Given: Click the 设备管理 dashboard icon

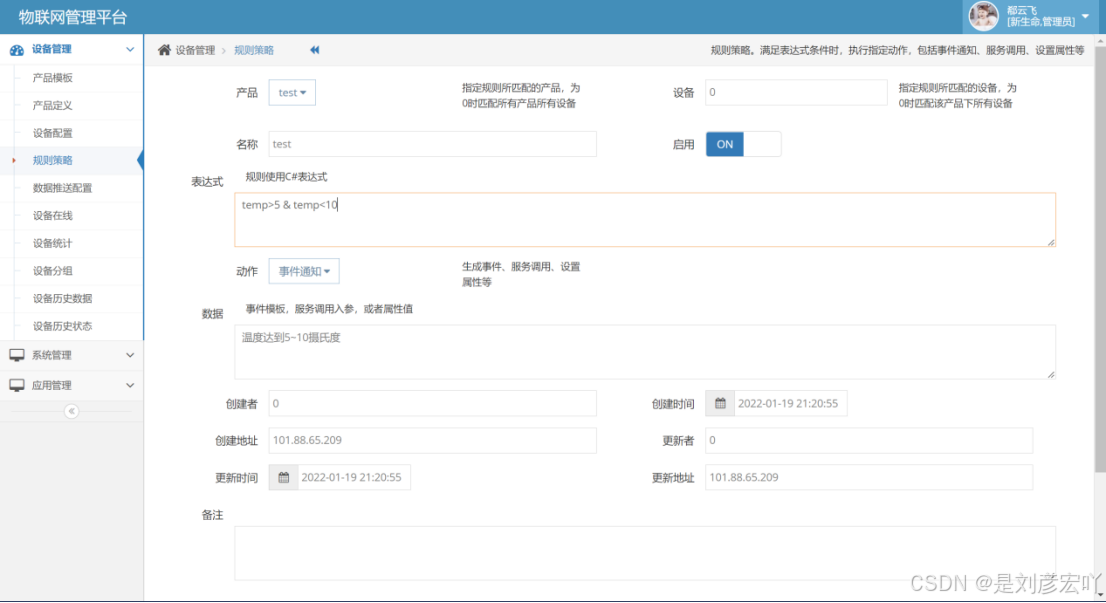Looking at the screenshot, I should [16, 49].
